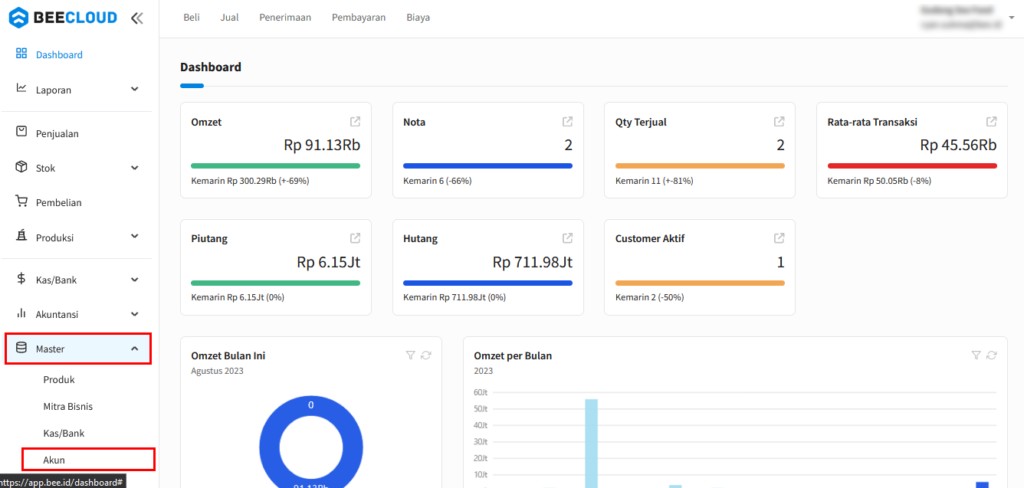1024x488 pixels.
Task: Open Customer Aktif card link icon
Action: tap(779, 238)
